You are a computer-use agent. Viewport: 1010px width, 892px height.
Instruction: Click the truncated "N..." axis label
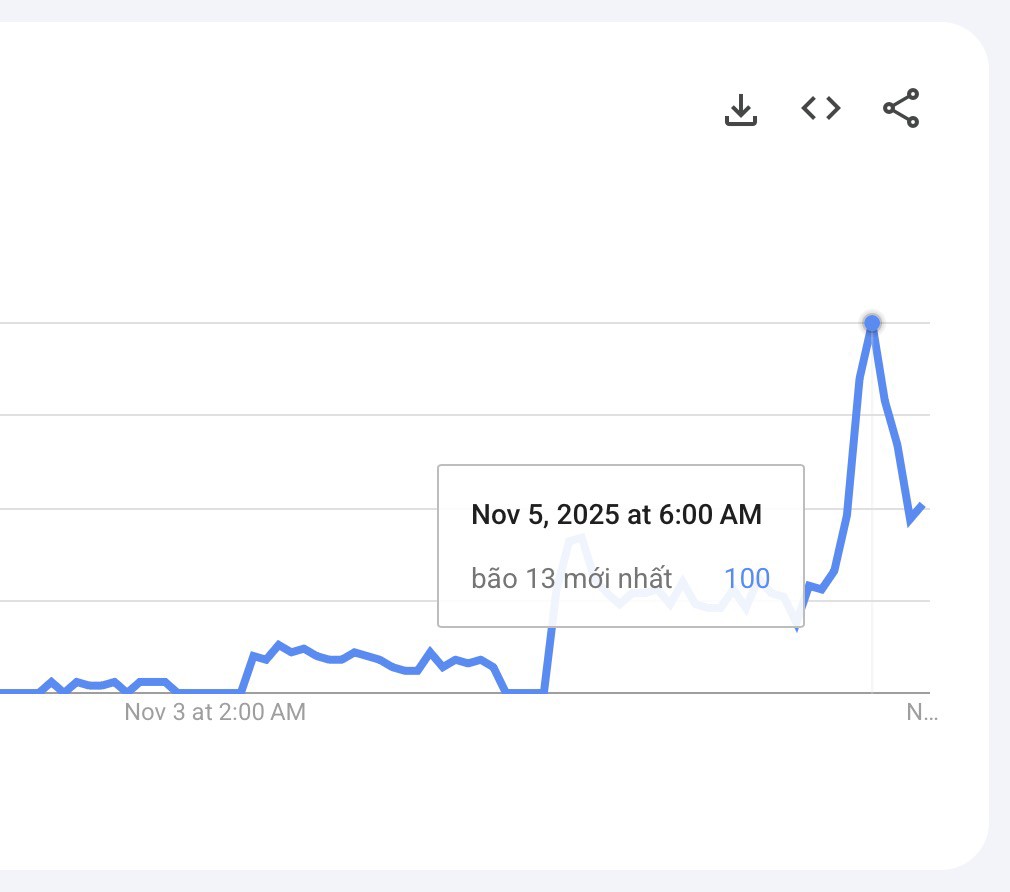[x=921, y=712]
